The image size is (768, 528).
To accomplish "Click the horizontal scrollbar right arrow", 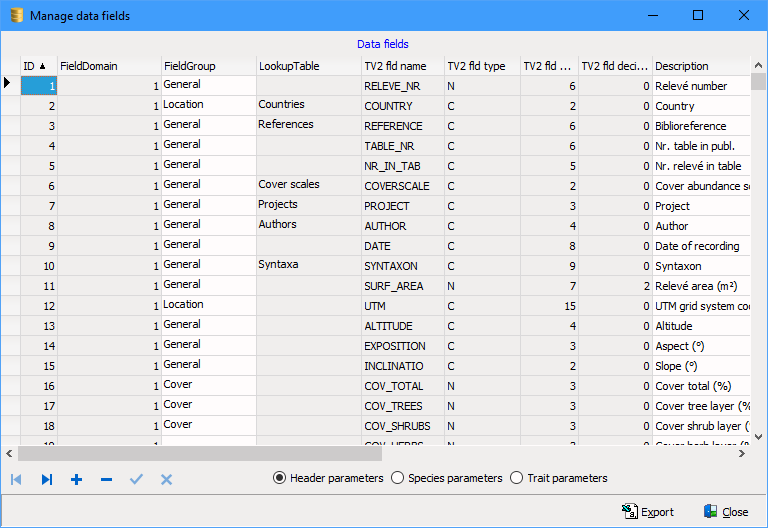I will tap(742, 453).
